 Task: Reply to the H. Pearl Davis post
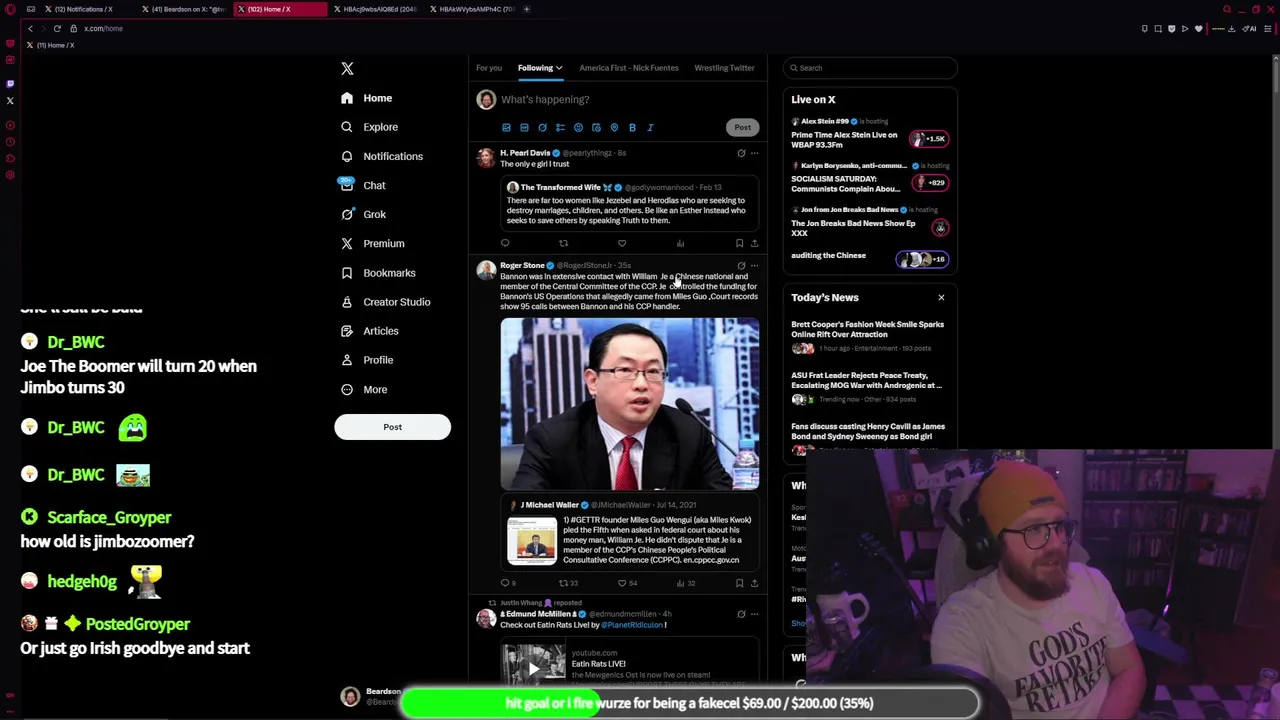(x=505, y=243)
